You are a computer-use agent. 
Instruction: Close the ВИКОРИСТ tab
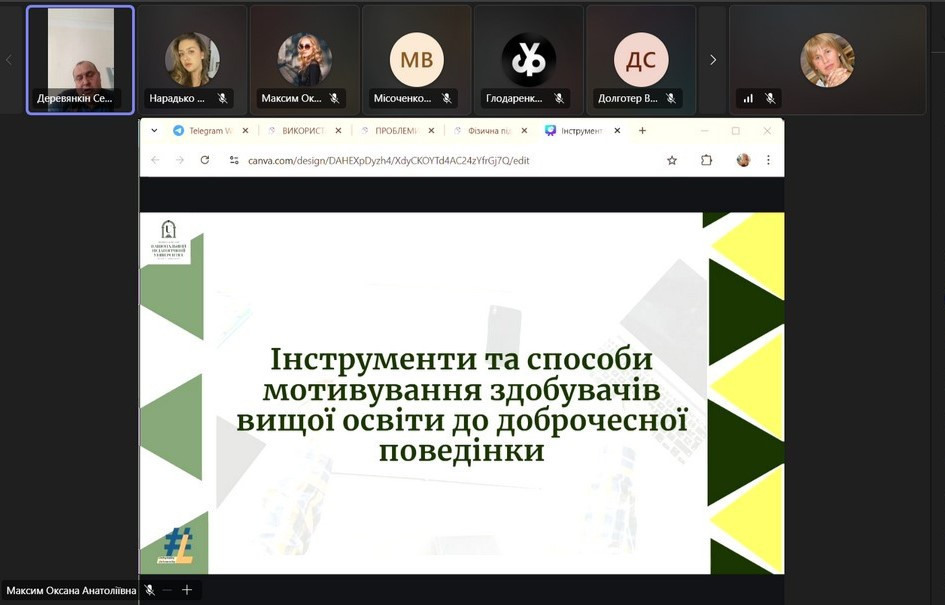point(338,130)
